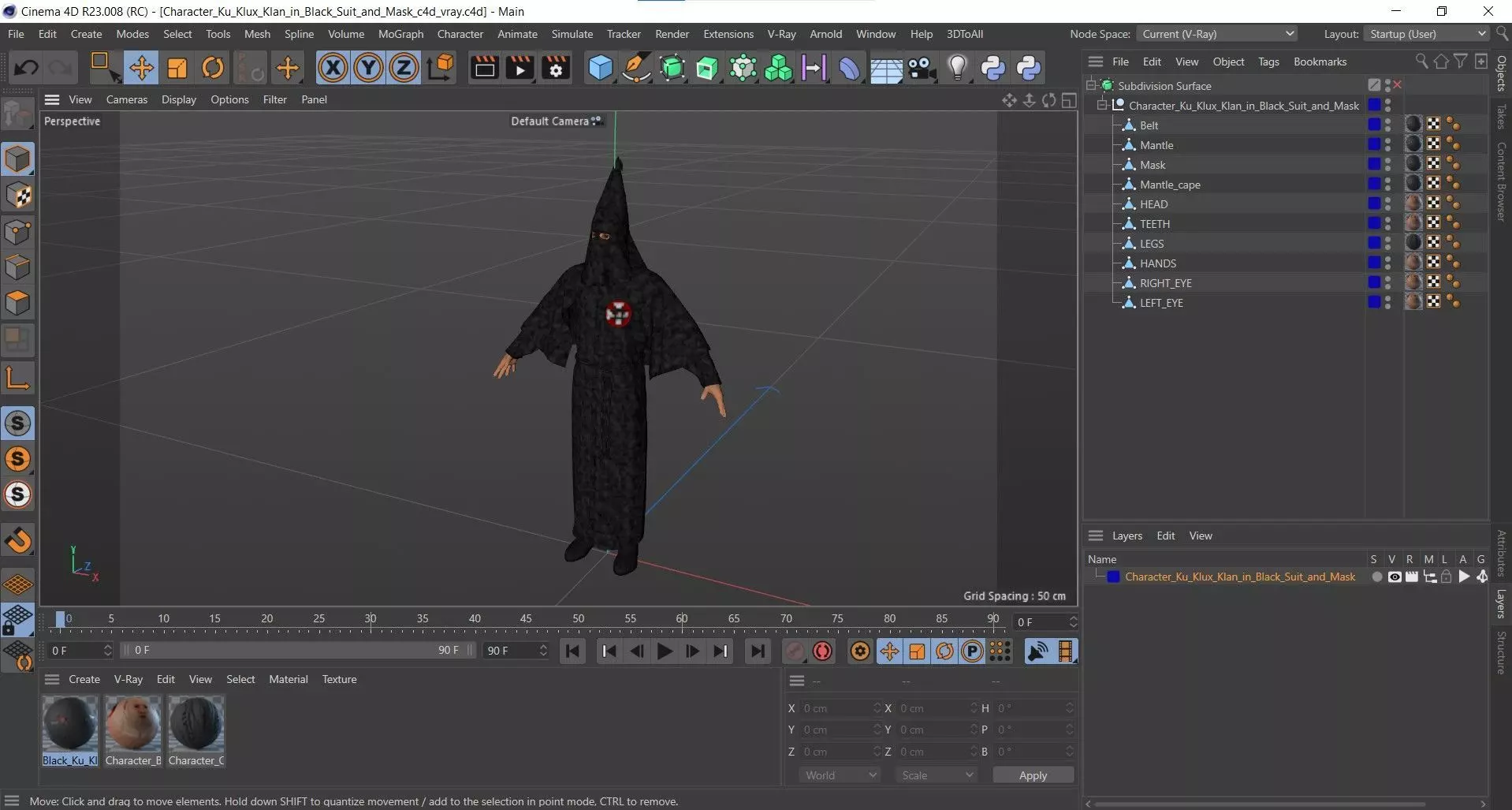Viewport: 1512px width, 810px height.
Task: Play the animation forward
Action: [664, 651]
